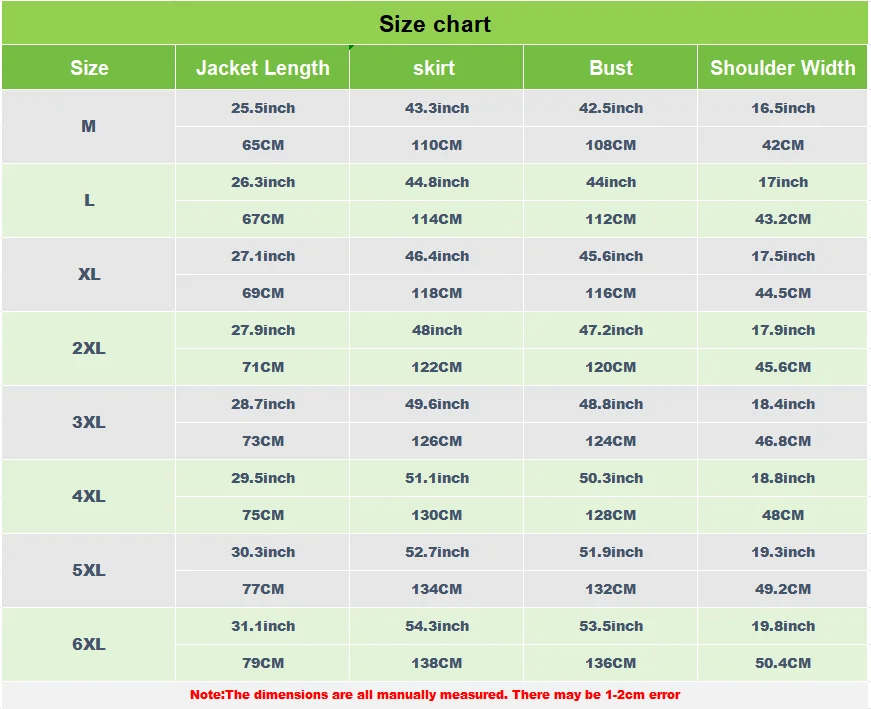Select the 44.5CM shoulder width cell

coord(783,293)
